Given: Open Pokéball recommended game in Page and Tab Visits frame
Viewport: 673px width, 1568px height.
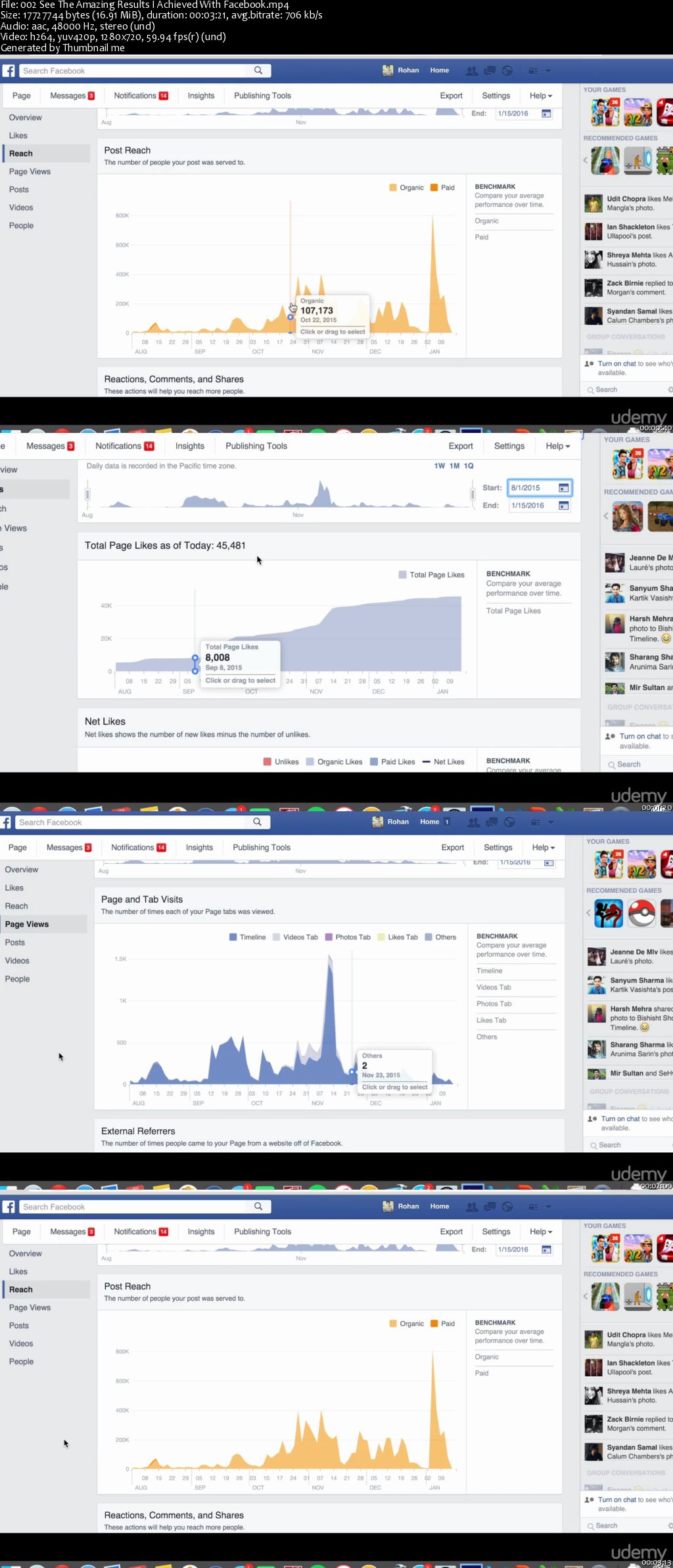Looking at the screenshot, I should [x=641, y=913].
